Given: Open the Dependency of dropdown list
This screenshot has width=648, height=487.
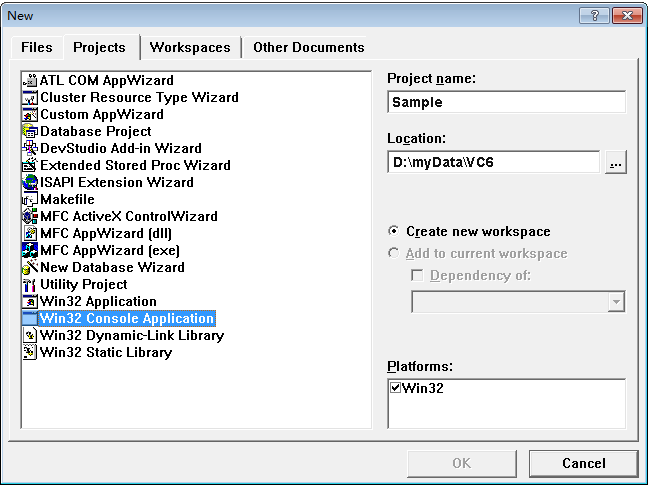Looking at the screenshot, I should pyautogui.click(x=616, y=302).
